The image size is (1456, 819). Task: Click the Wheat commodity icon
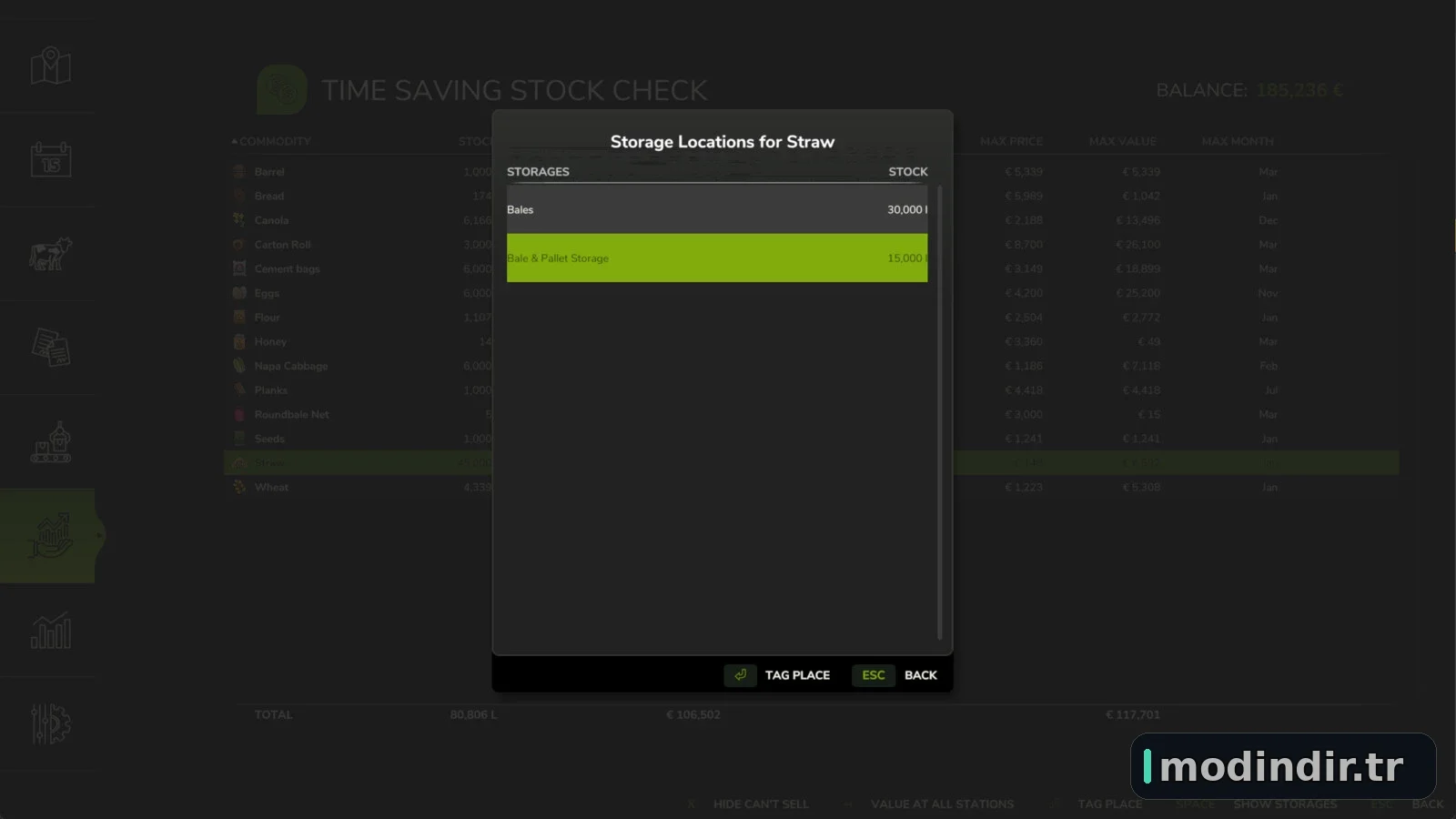click(239, 487)
